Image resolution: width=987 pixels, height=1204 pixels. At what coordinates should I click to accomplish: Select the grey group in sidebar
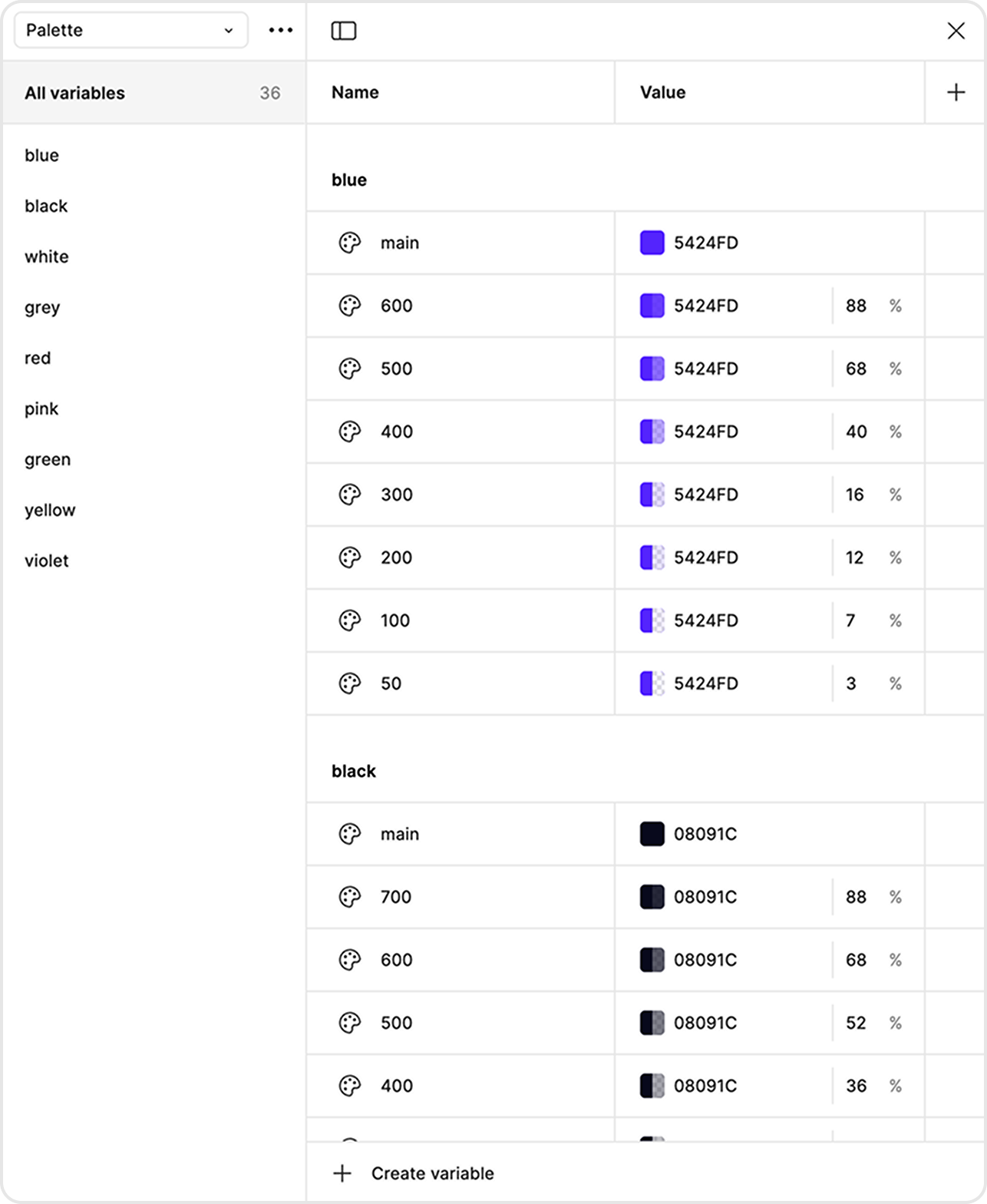42,308
